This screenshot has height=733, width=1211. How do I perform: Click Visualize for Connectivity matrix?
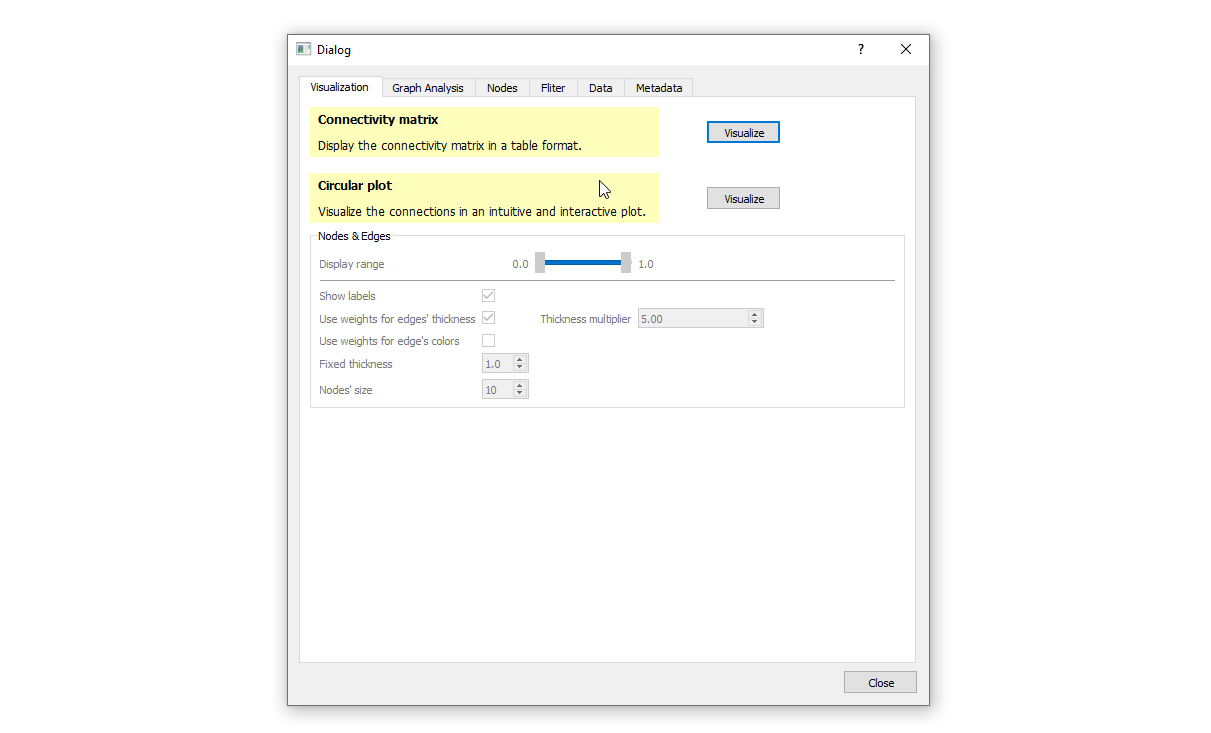coord(743,132)
